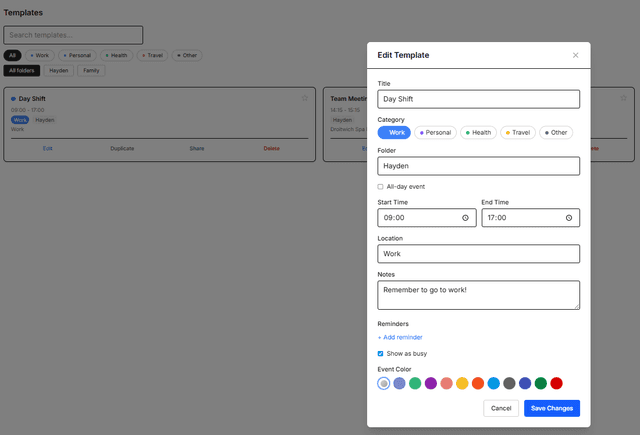Viewport: 640px width, 435px height.
Task: Select the Travel category in dialog
Action: coord(518,133)
